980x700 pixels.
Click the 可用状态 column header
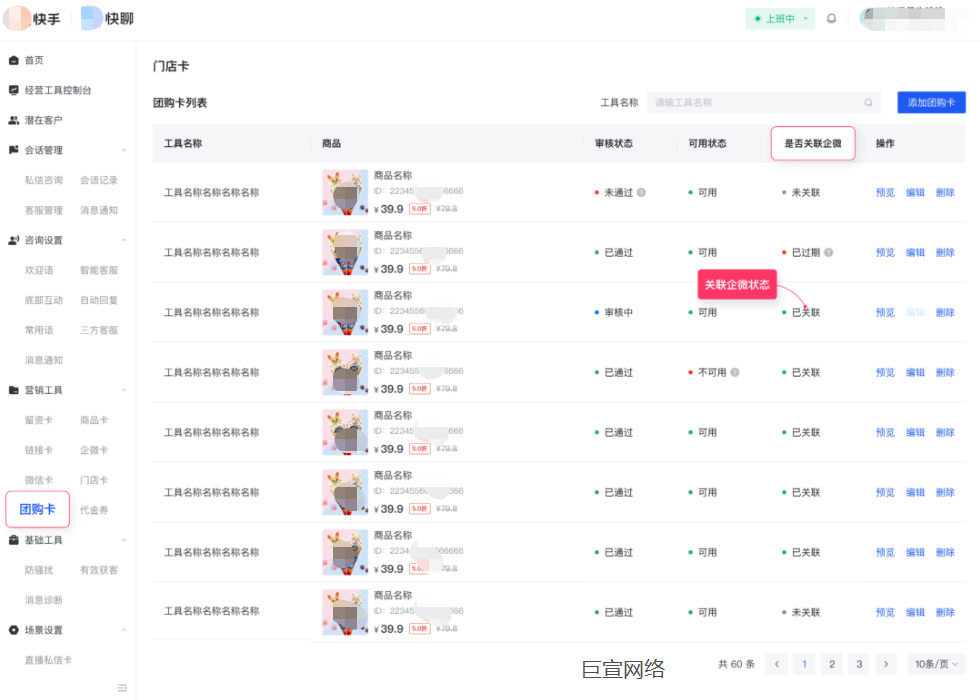[708, 144]
